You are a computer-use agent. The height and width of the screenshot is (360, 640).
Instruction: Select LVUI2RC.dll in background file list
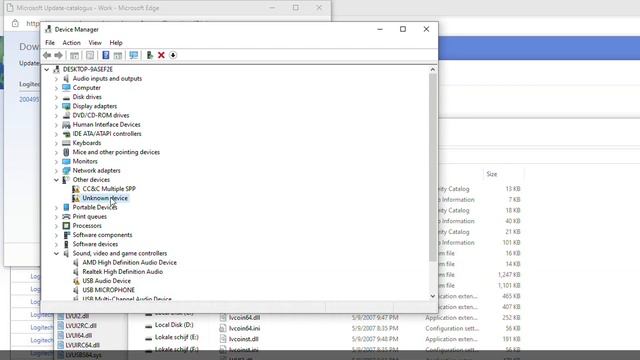tap(81, 326)
